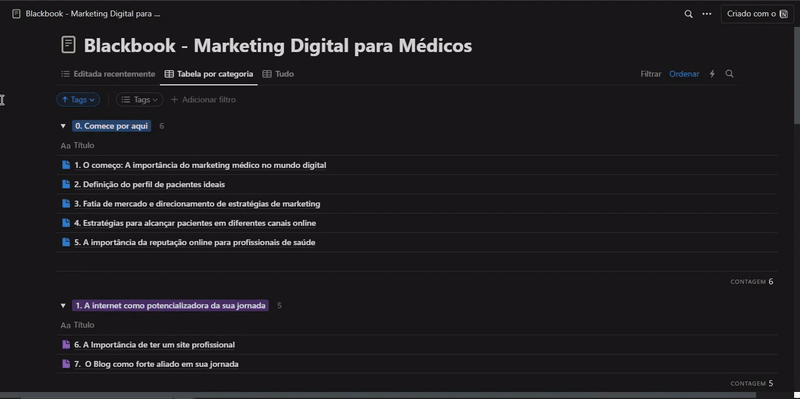Click the Blackbook breadcrumb title in top bar
800x399 pixels.
click(93, 14)
